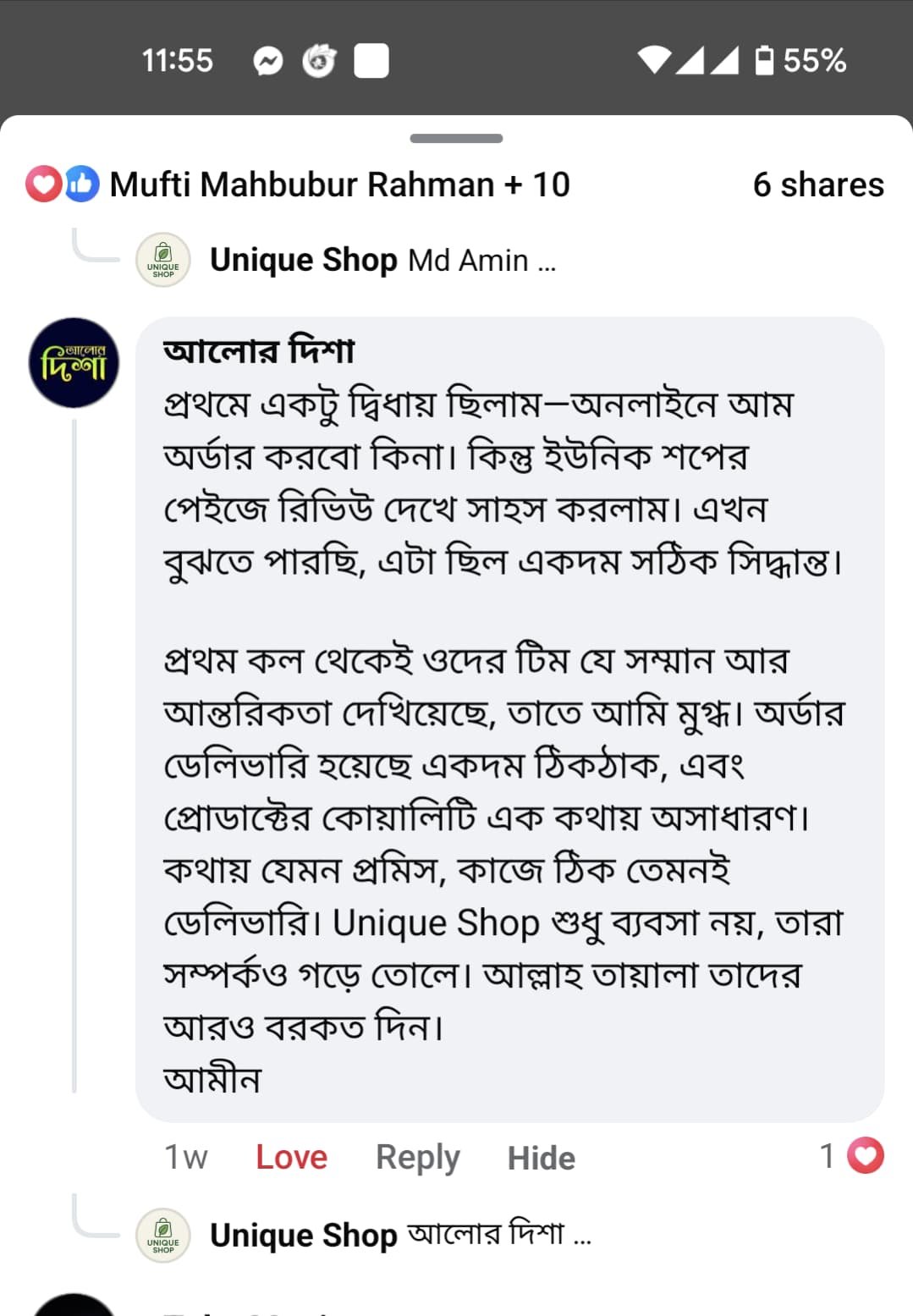Open the Unique Shop page name link
The image size is (913, 1316).
[304, 260]
